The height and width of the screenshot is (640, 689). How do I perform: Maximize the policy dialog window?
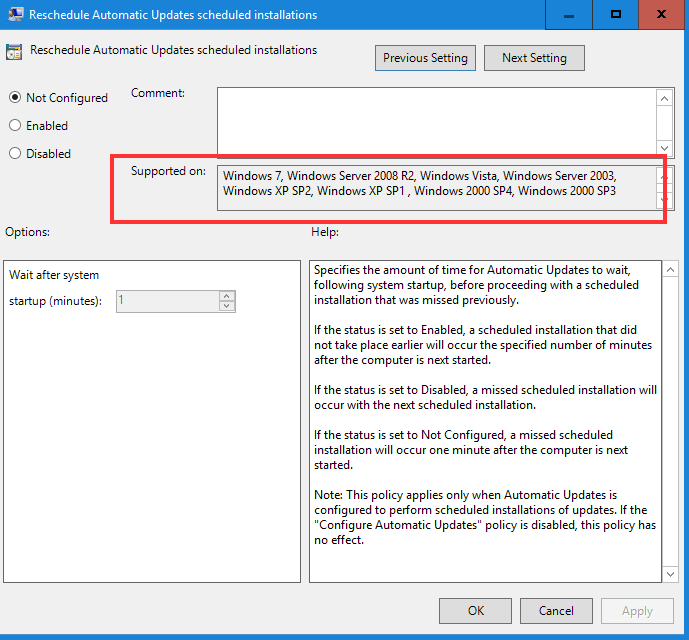(616, 15)
